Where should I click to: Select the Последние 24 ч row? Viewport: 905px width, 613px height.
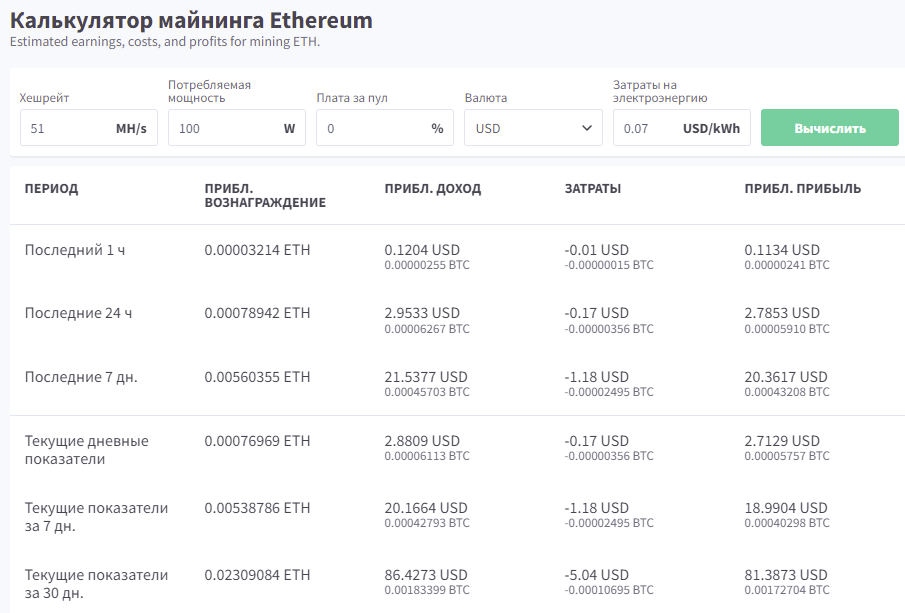[x=78, y=313]
